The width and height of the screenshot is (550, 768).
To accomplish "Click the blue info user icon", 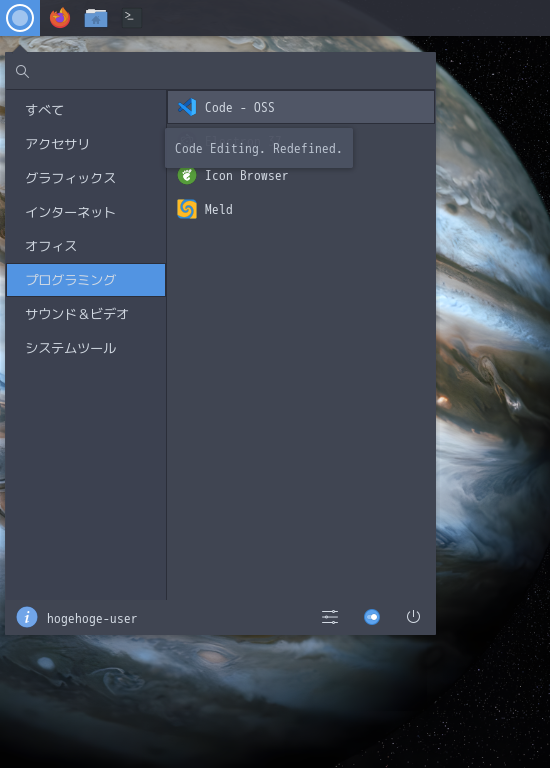I will 27,617.
